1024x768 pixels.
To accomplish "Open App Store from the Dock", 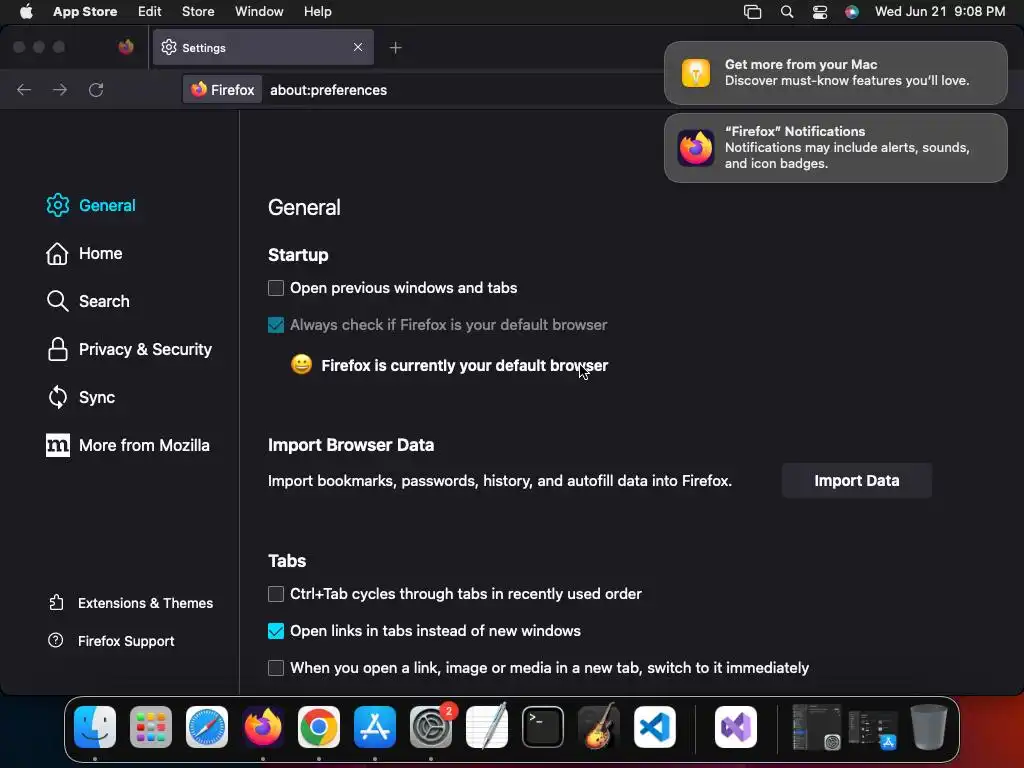I will pos(375,727).
